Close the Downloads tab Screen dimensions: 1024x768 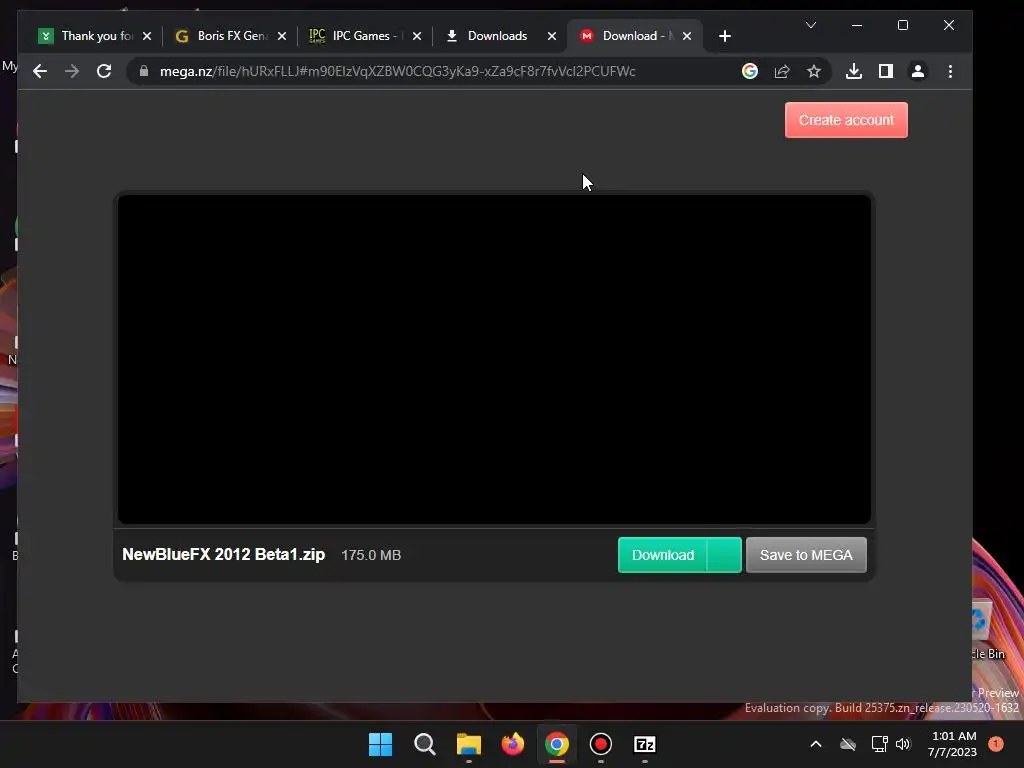552,36
